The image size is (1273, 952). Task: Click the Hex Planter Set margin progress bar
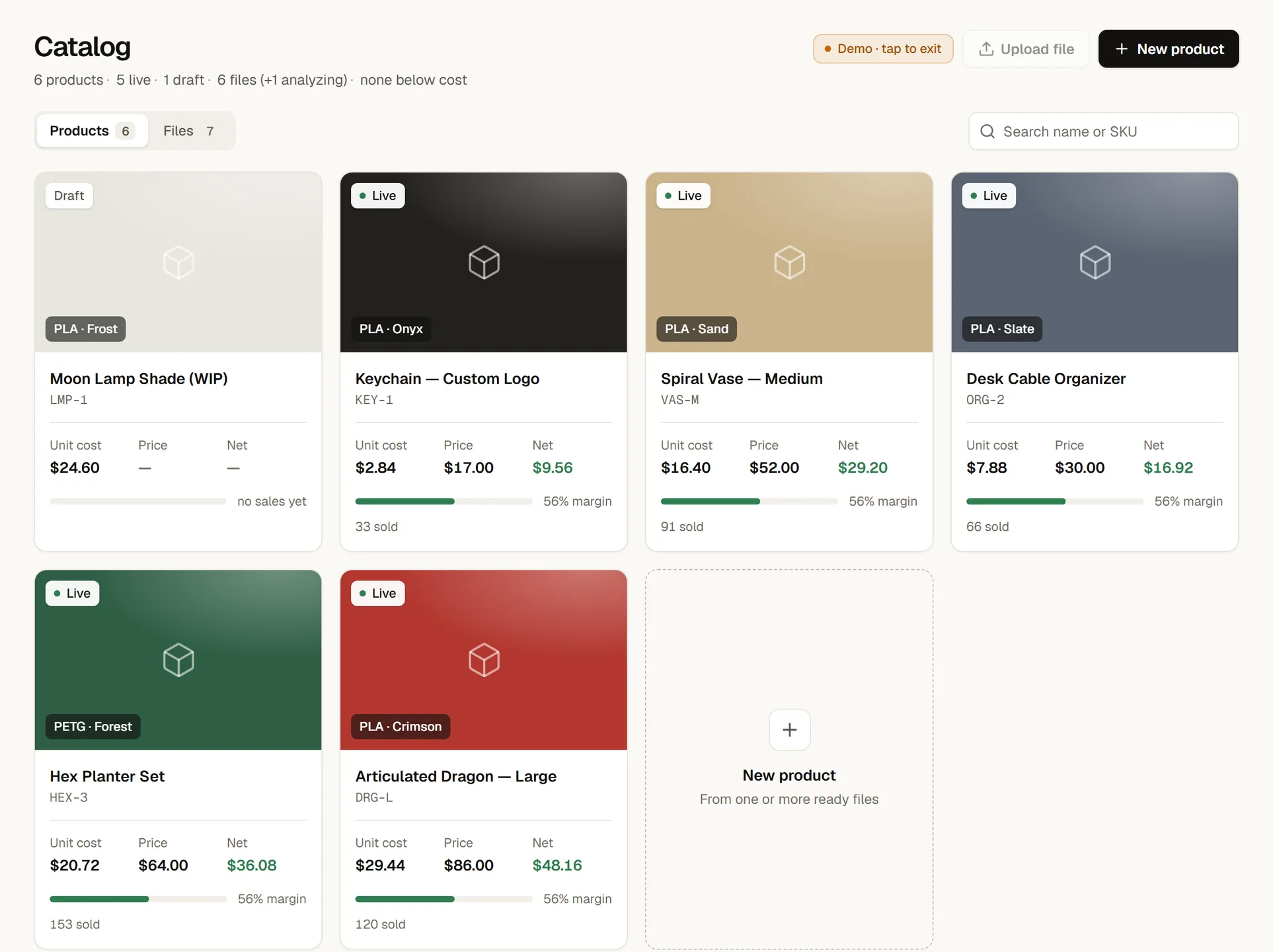click(138, 899)
